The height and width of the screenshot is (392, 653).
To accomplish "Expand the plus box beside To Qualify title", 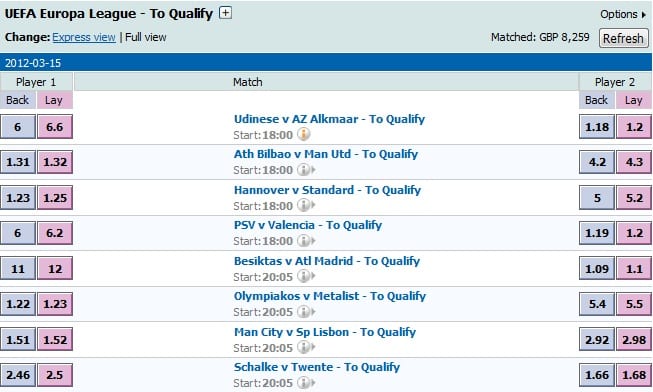I will pos(225,13).
